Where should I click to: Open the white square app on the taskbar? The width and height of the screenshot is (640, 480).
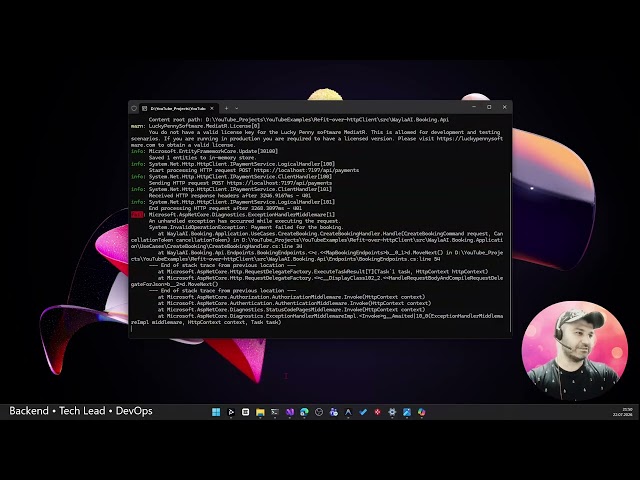click(x=245, y=412)
